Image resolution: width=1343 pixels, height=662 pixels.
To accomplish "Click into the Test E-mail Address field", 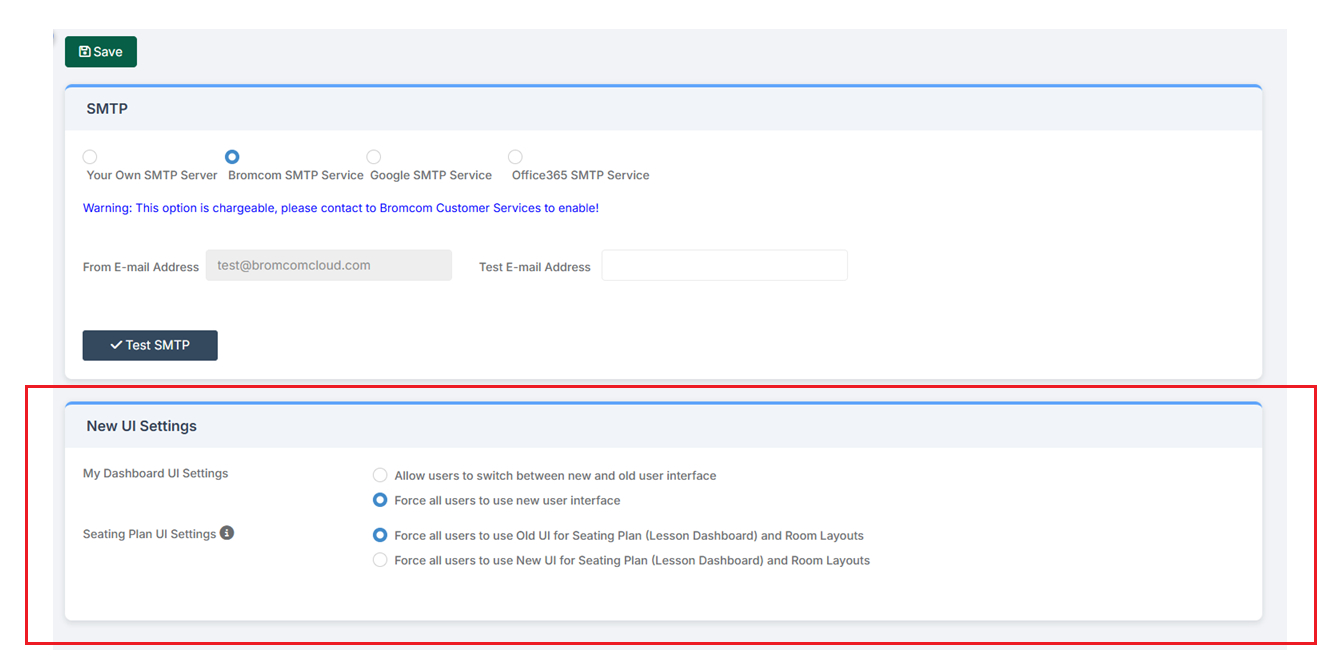I will tap(724, 266).
